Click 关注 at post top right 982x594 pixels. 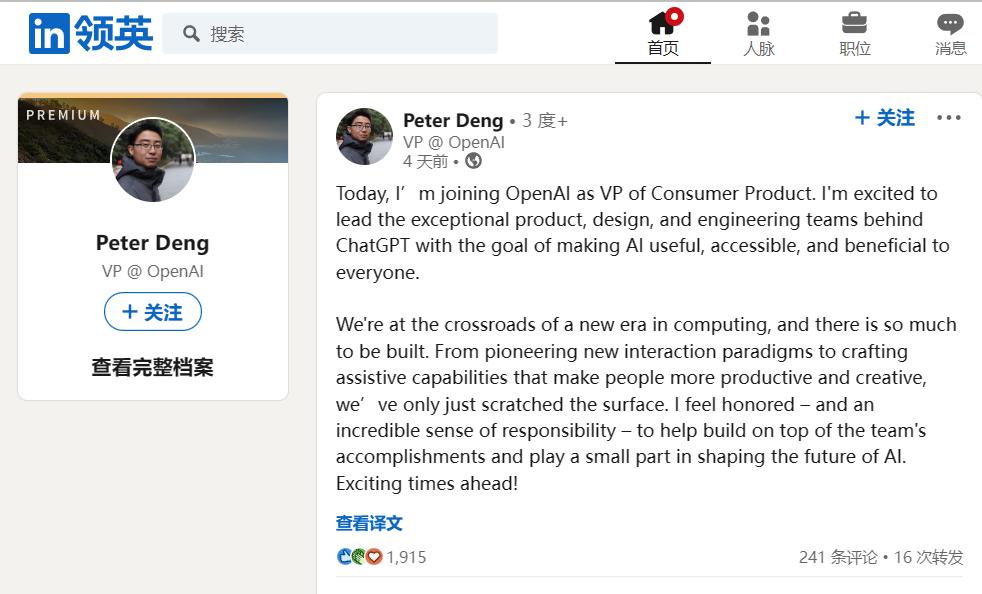[885, 117]
